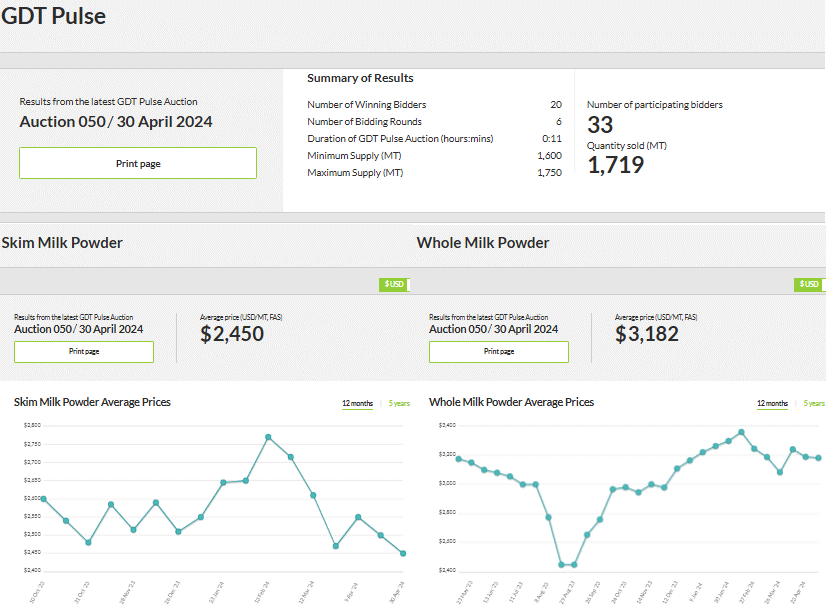Click the Number of participating bidders label
827x608 pixels.
point(655,104)
